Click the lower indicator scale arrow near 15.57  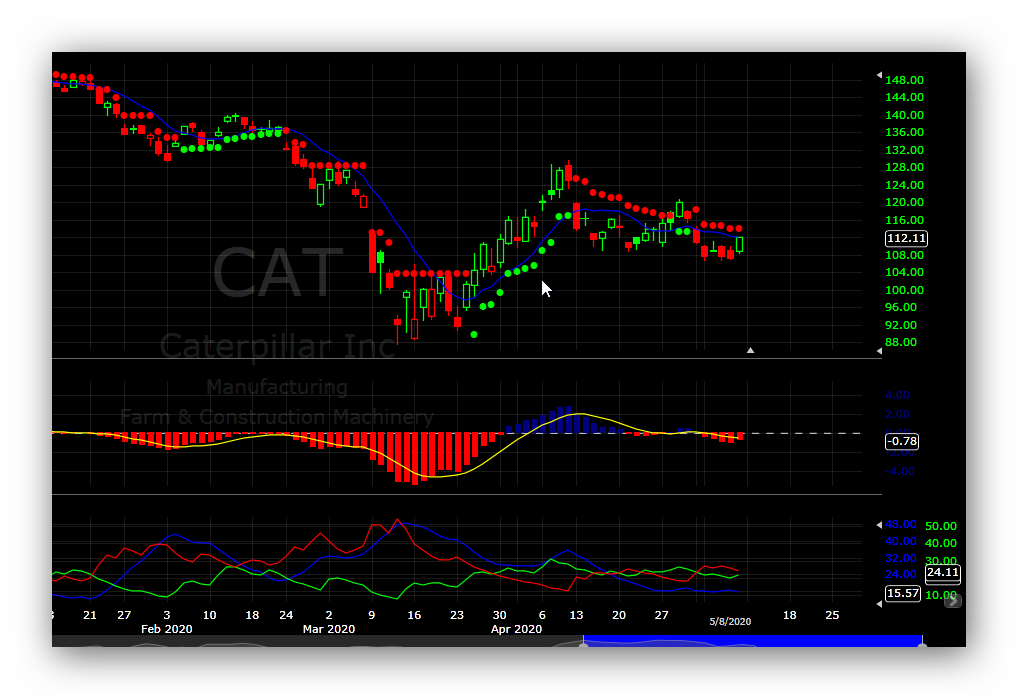879,604
